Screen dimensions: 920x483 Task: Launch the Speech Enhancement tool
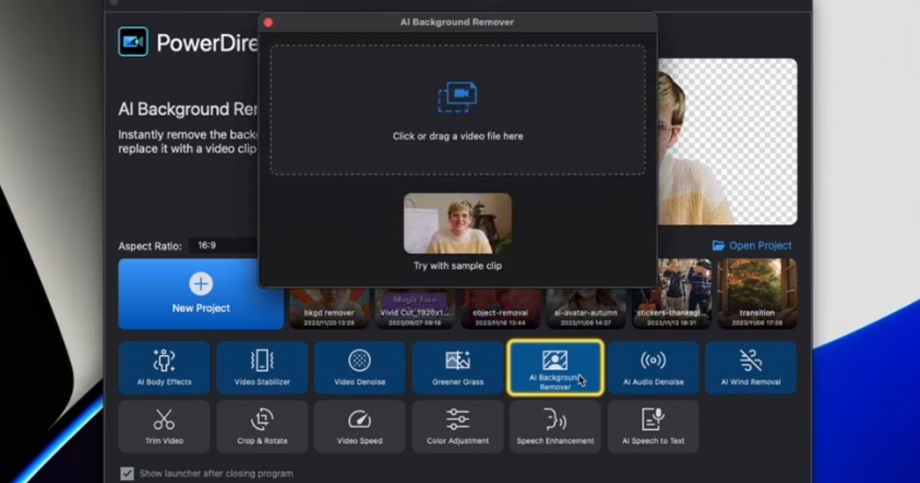coord(555,426)
